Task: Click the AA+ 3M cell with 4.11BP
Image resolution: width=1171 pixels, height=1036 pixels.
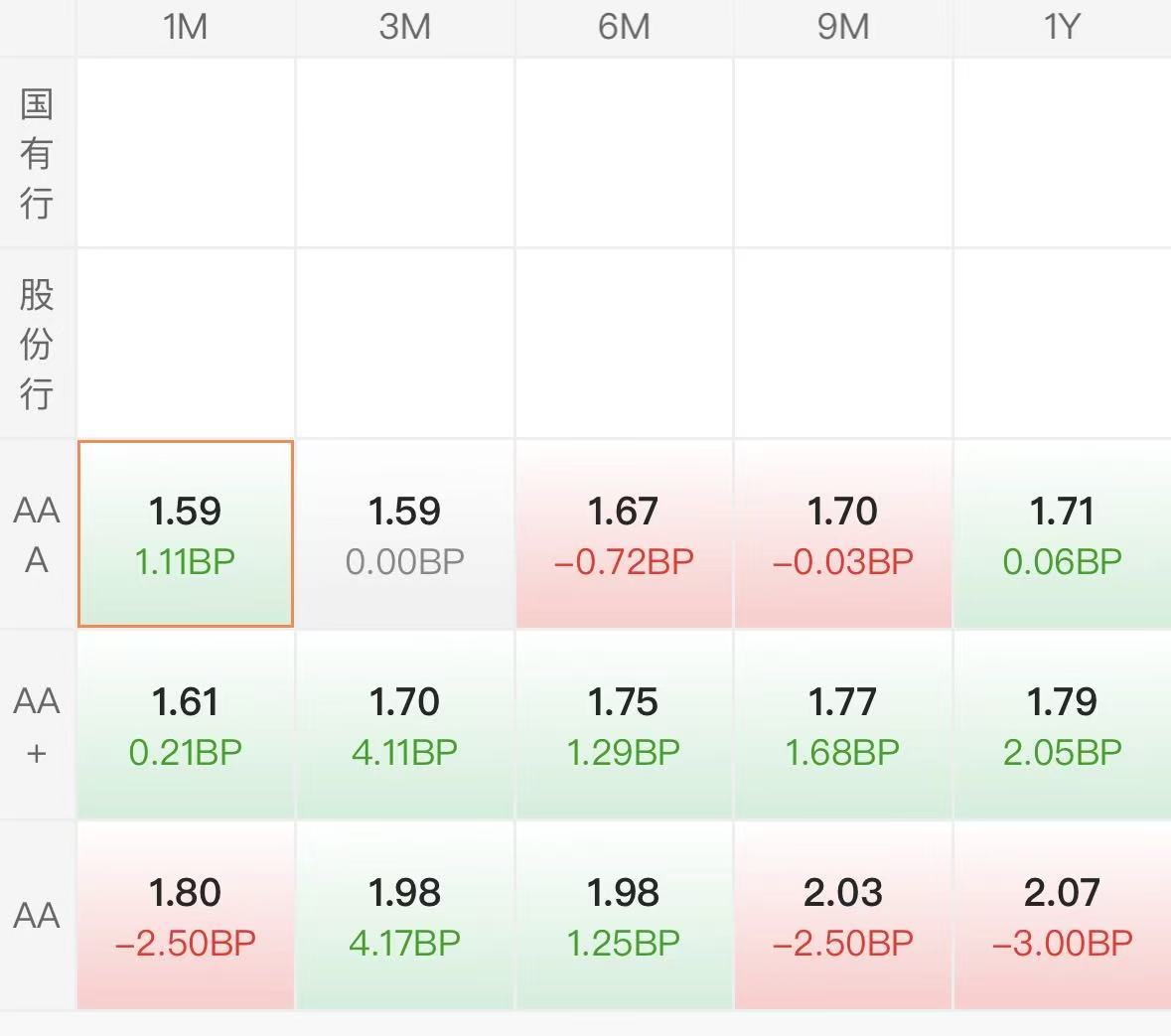Action: (405, 725)
